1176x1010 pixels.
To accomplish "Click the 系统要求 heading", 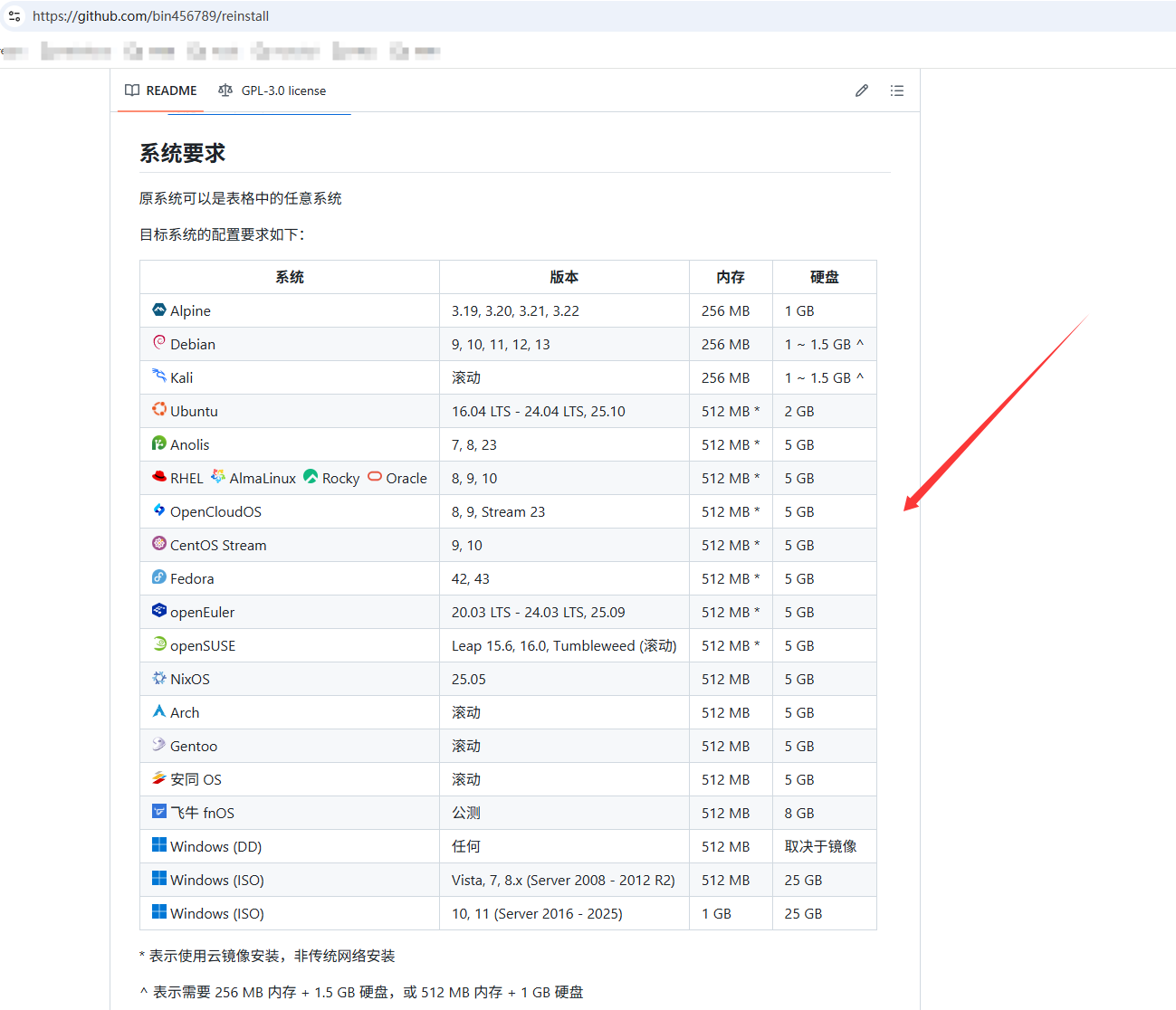I will point(182,154).
